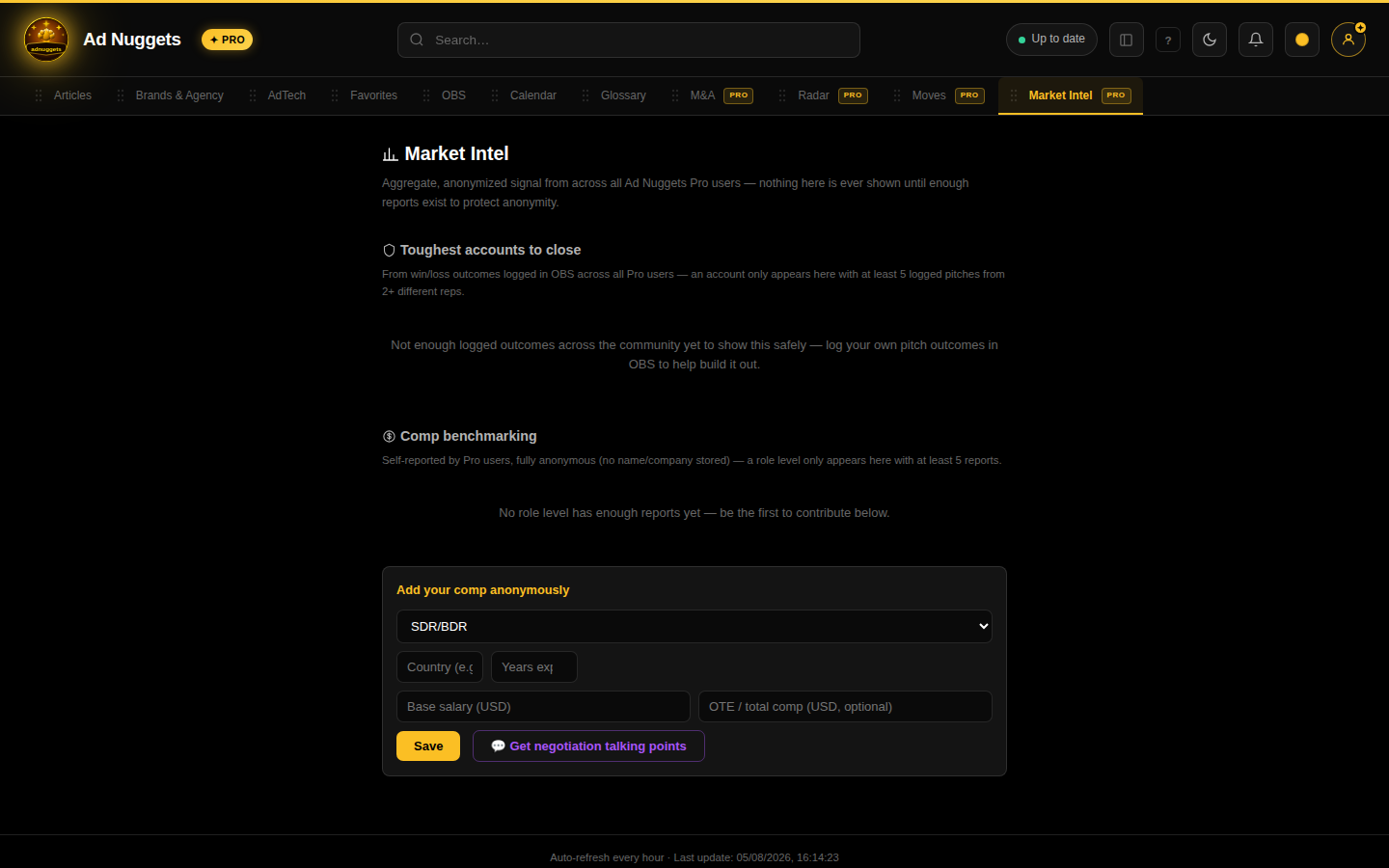1389x868 pixels.
Task: Click drag handle dots beside OBS
Action: pos(426,95)
